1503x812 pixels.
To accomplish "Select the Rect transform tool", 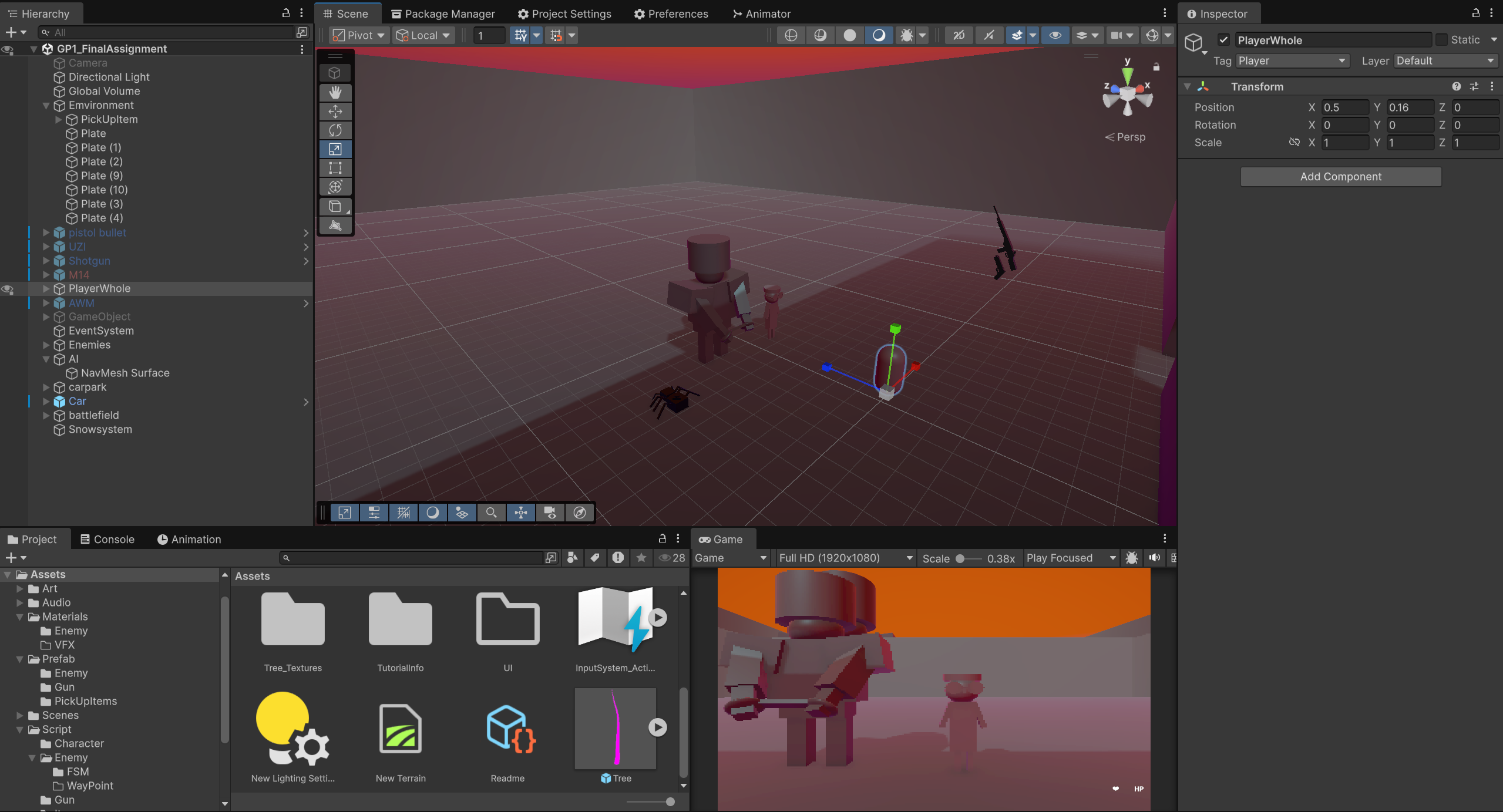I will pyautogui.click(x=335, y=168).
